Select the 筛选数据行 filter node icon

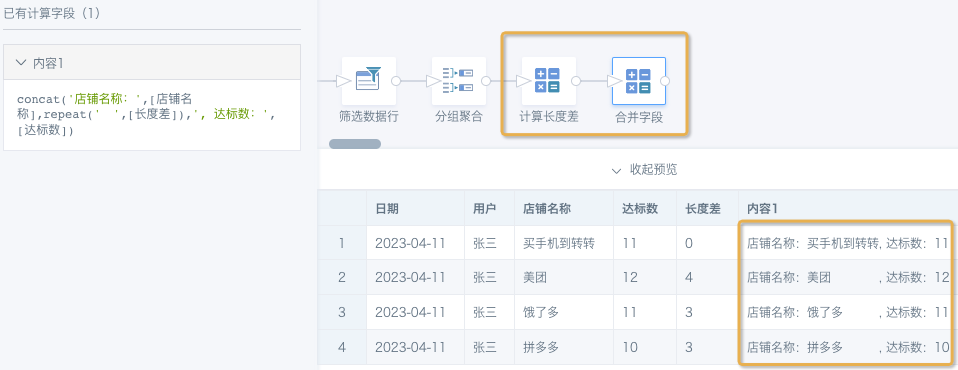[368, 81]
